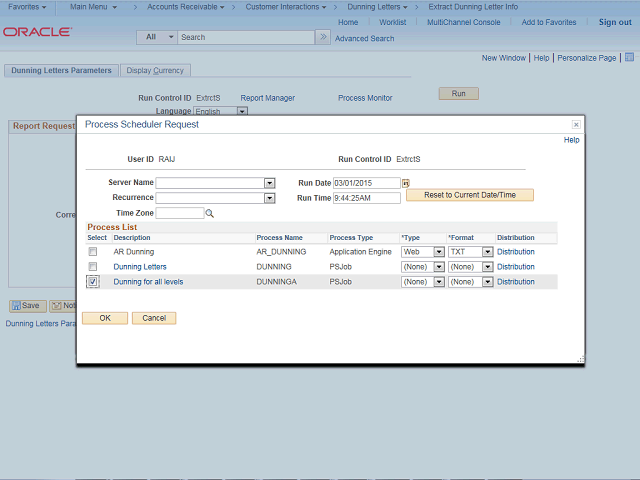The height and width of the screenshot is (480, 640).
Task: Select the AR Dunning process checkbox
Action: pos(93,252)
